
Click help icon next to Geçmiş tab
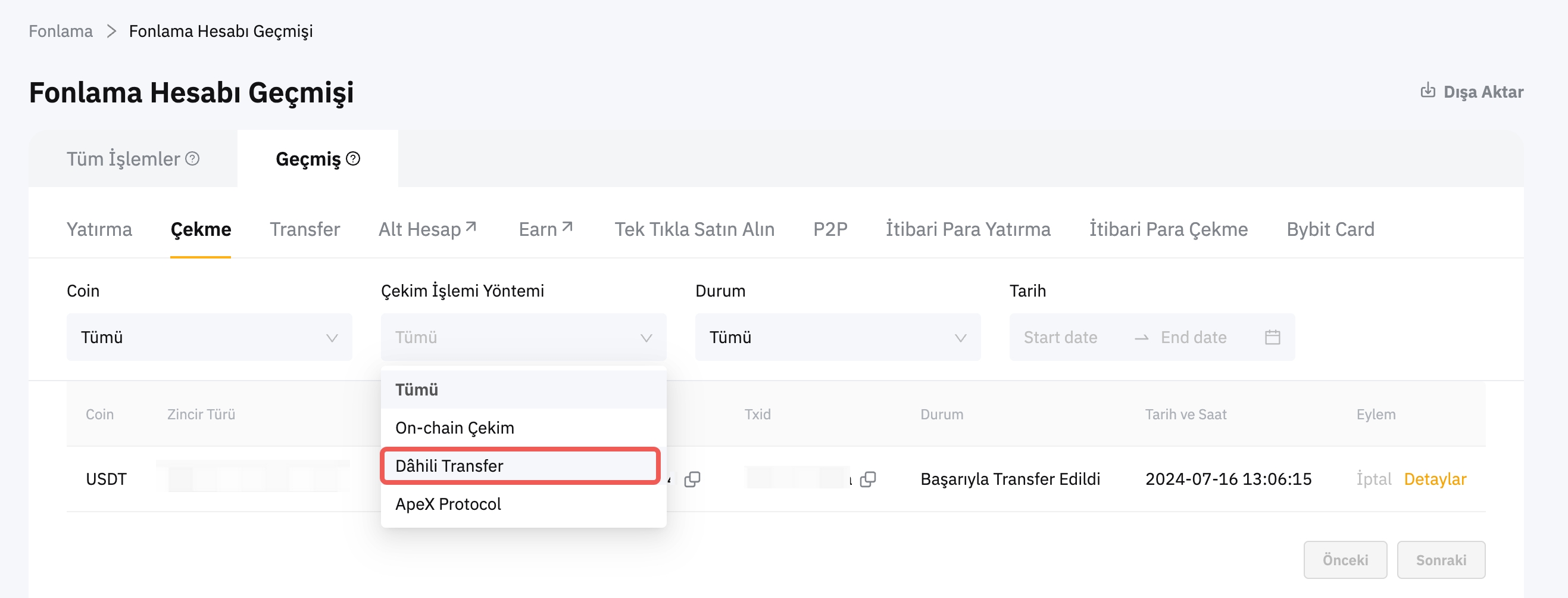click(x=353, y=159)
